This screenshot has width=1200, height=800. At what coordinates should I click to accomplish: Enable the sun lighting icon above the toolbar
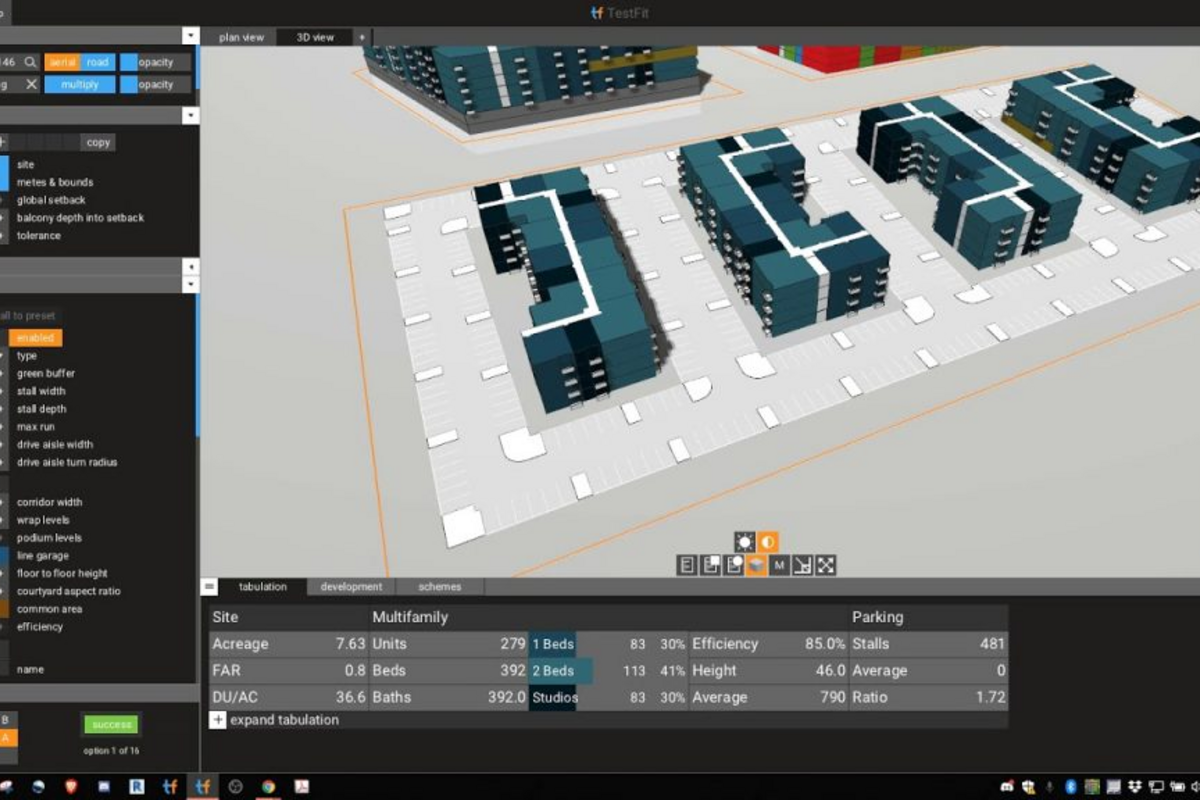tap(744, 543)
